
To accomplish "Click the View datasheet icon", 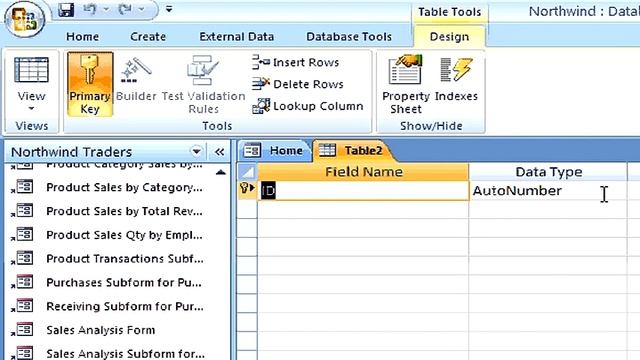I will coord(31,70).
